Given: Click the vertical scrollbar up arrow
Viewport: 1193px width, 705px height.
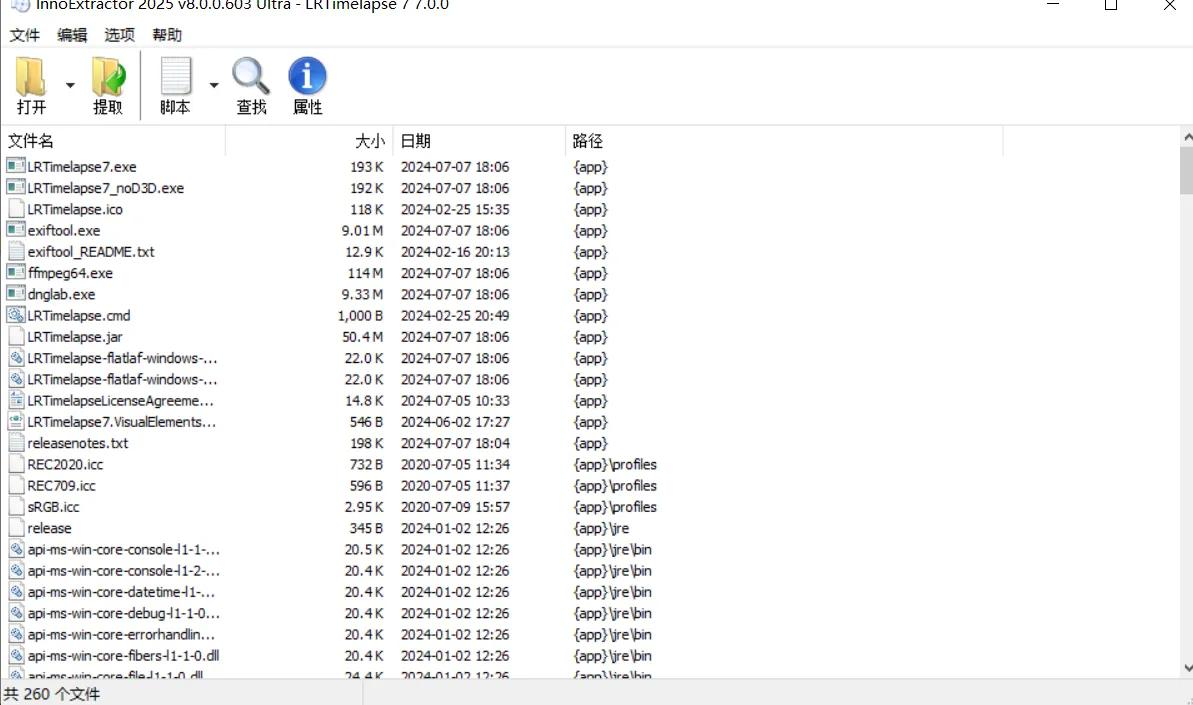Looking at the screenshot, I should pos(1187,137).
